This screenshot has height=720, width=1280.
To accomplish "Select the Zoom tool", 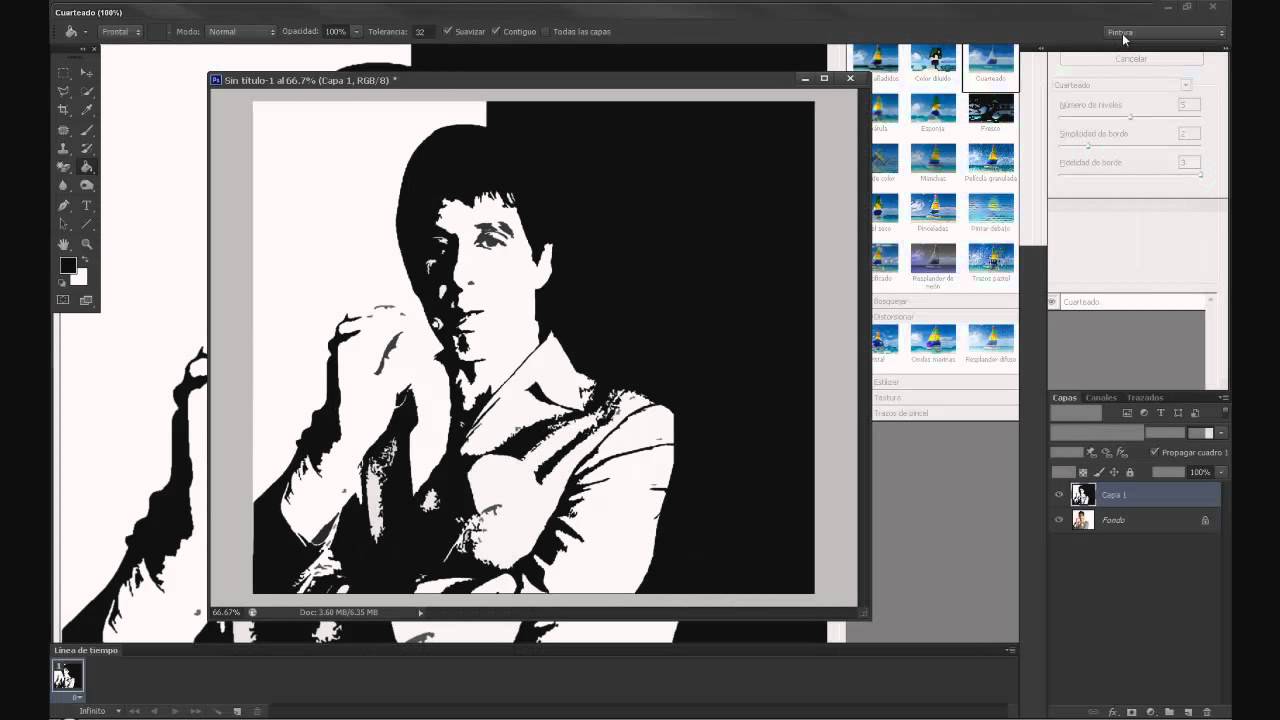I will [x=87, y=244].
